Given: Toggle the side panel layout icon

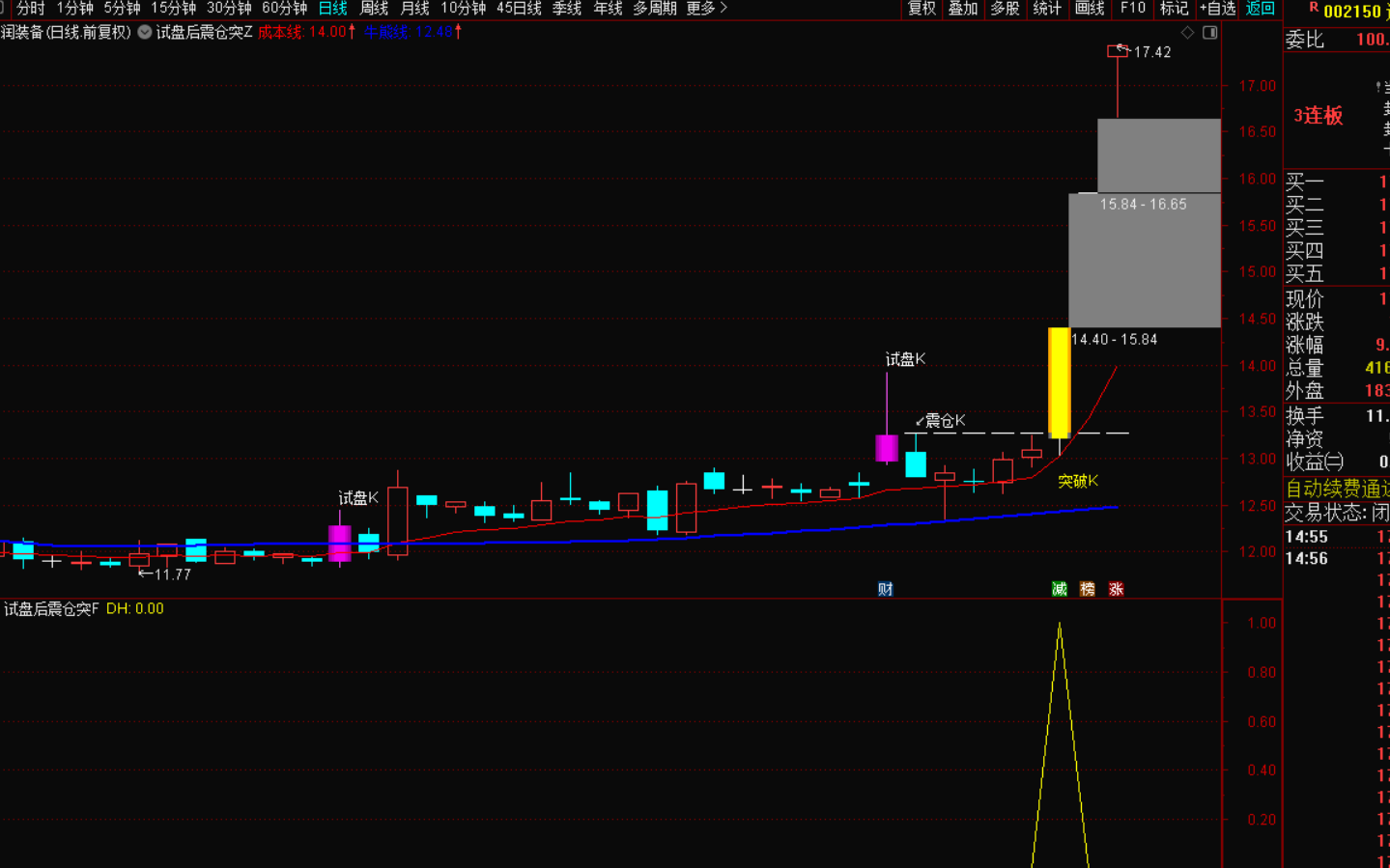Looking at the screenshot, I should point(1209,32).
